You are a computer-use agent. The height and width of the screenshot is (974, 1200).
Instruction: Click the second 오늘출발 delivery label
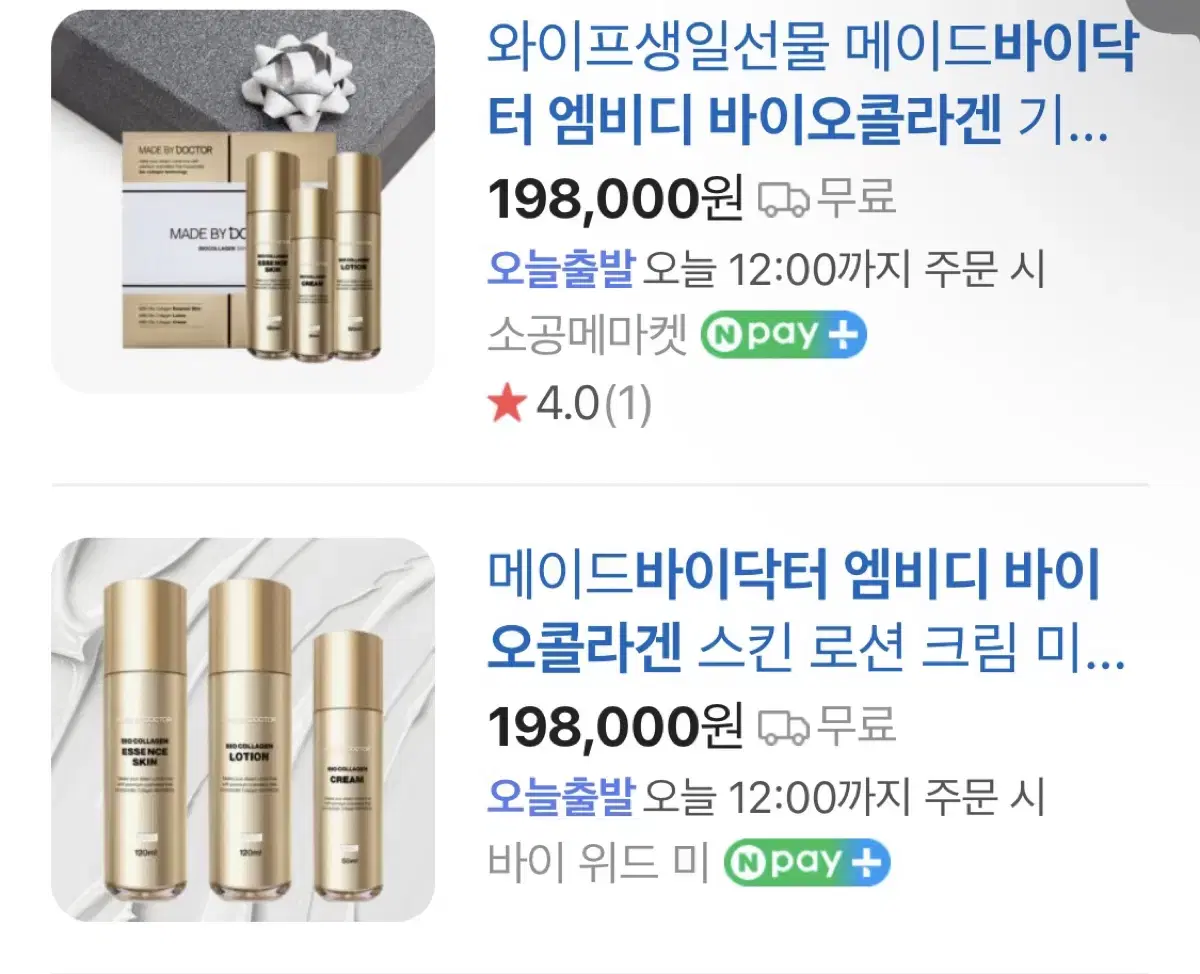pos(561,796)
